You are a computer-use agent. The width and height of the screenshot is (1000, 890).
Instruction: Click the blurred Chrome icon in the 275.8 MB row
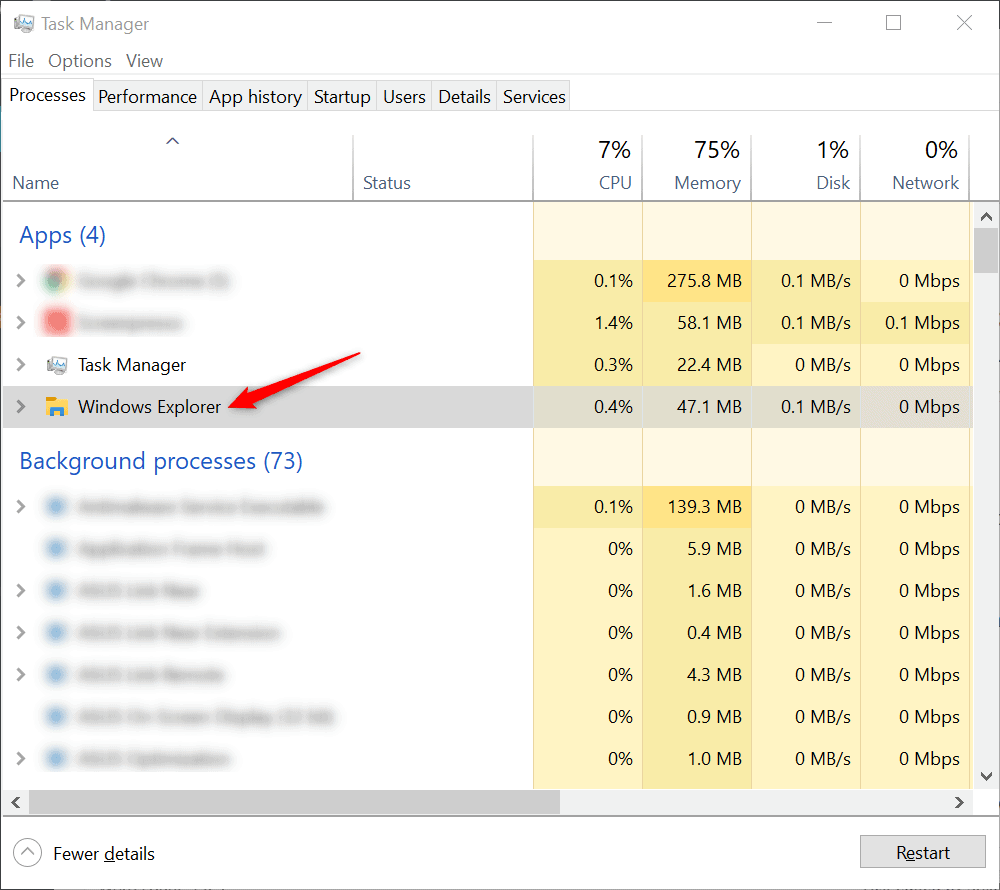tap(56, 281)
